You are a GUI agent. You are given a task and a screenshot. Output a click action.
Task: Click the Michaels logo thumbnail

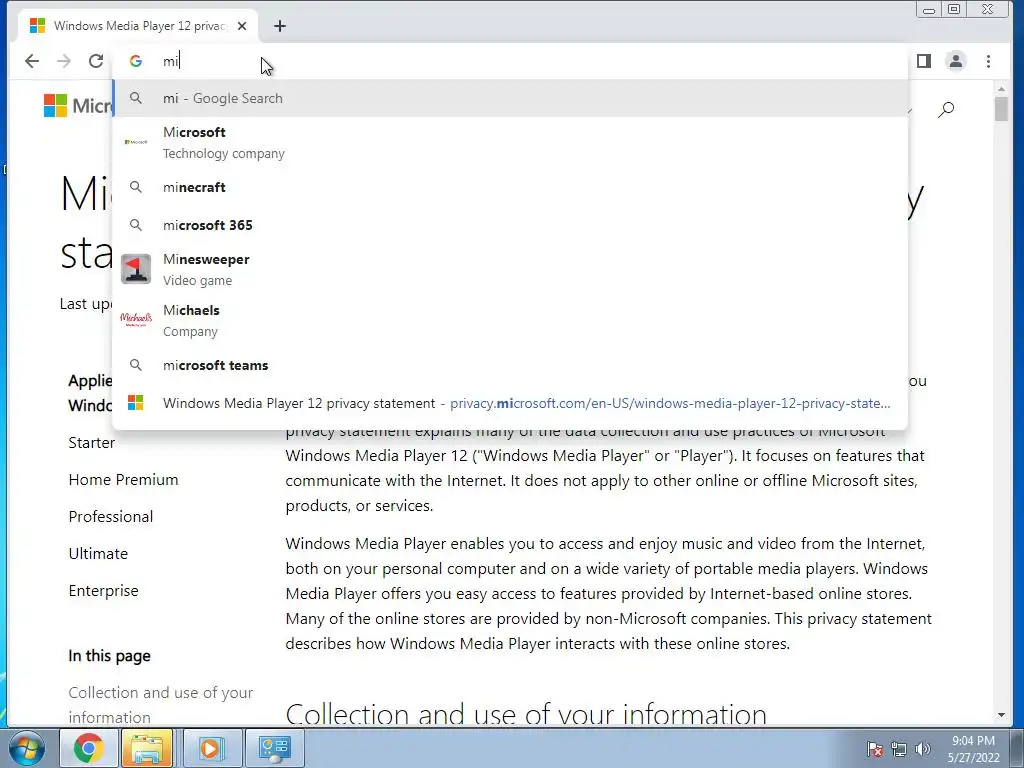point(136,319)
